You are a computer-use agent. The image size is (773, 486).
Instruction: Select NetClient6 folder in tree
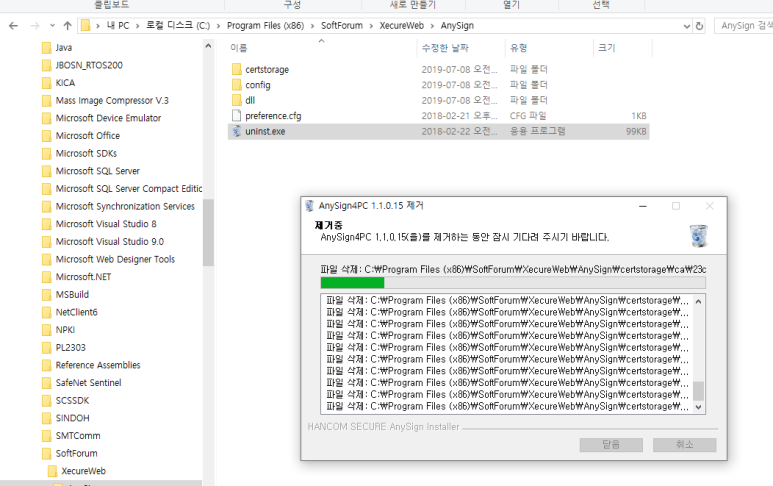(x=76, y=312)
